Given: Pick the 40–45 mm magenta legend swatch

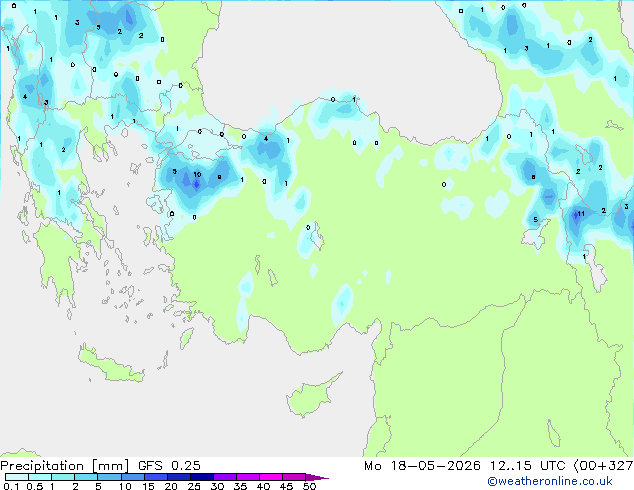Looking at the screenshot, I should click(x=271, y=477).
